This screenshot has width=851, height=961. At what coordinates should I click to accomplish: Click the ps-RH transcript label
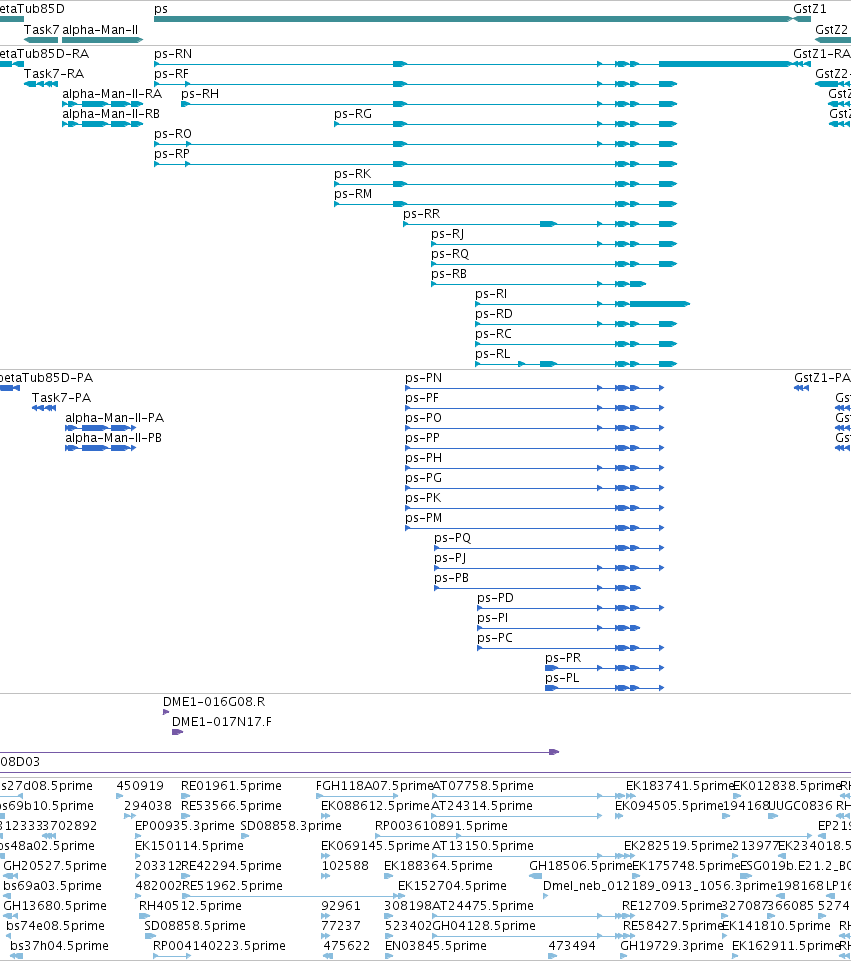click(x=200, y=94)
